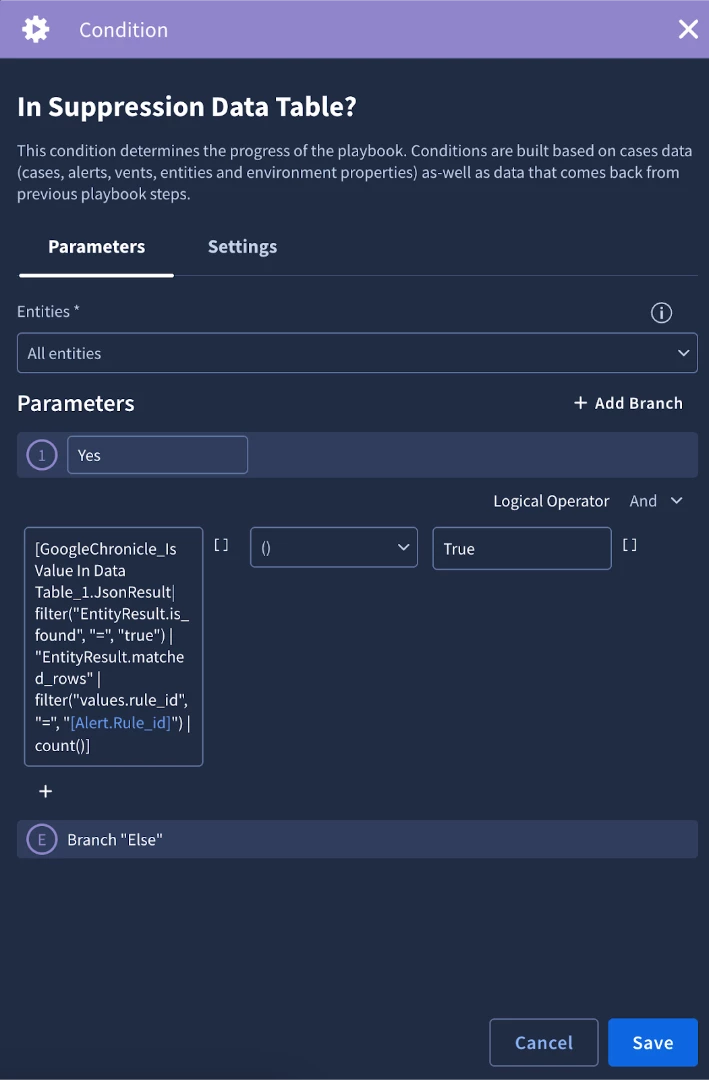Click the placeholder brackets icon next to expression field

click(221, 545)
